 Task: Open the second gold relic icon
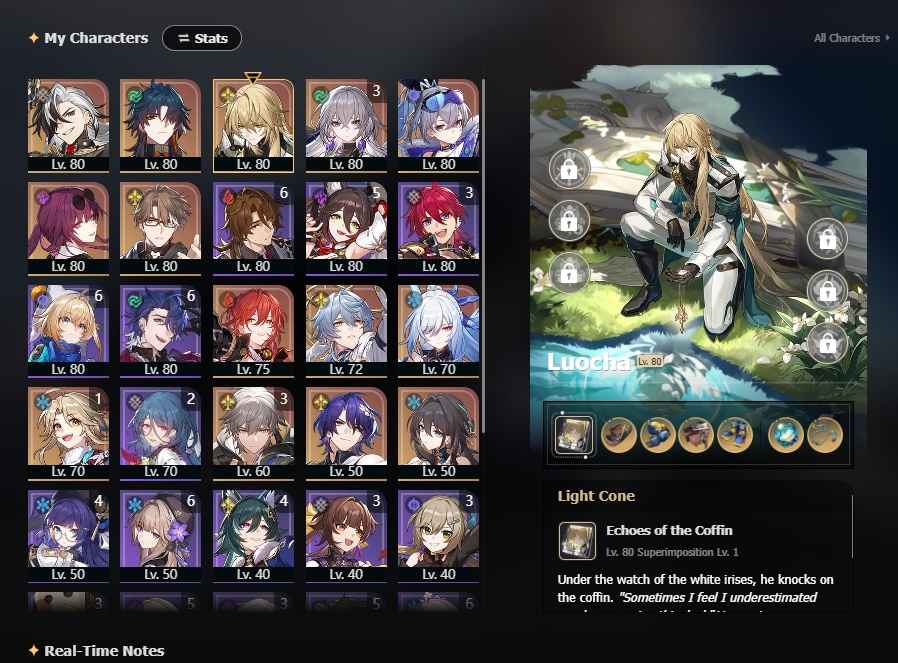coord(657,435)
